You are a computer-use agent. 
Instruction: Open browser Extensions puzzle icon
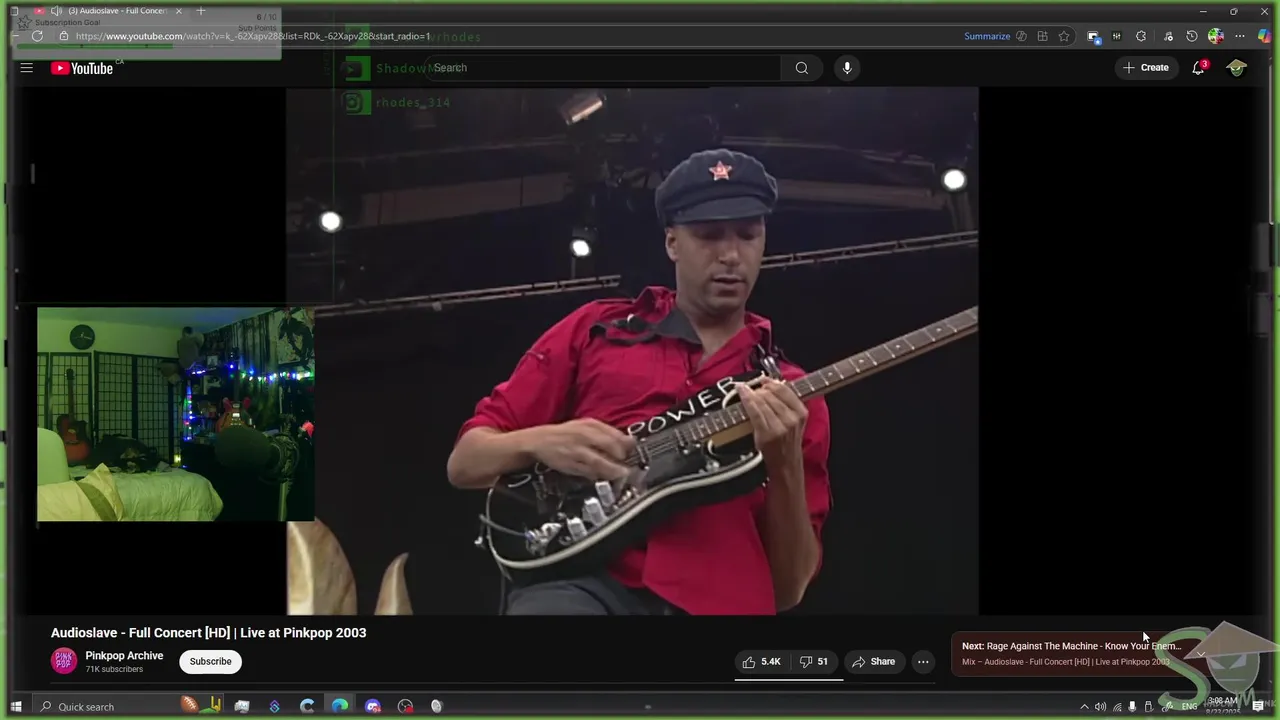[1141, 36]
